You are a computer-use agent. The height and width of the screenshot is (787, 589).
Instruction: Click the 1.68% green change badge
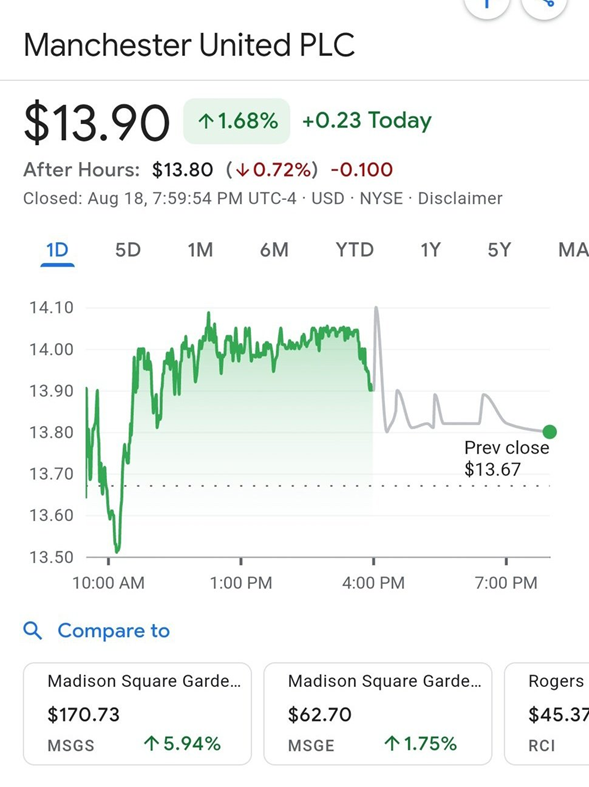pos(237,121)
